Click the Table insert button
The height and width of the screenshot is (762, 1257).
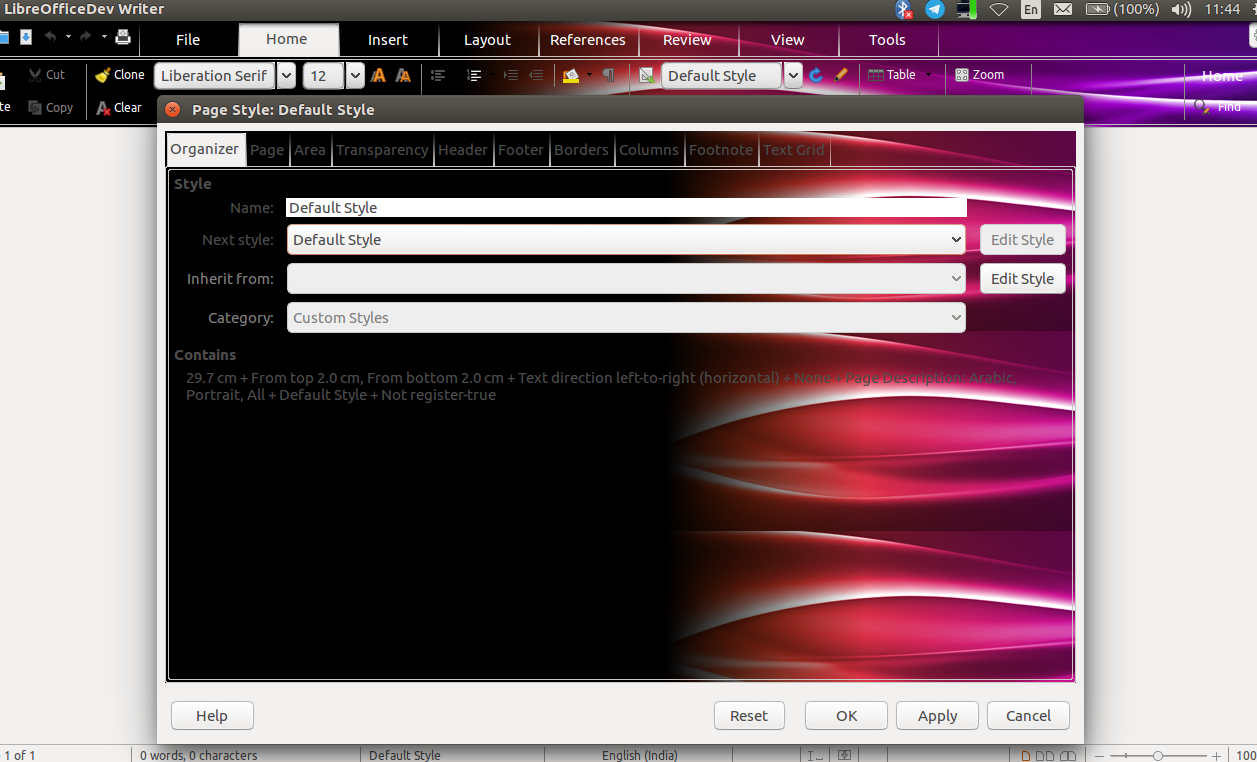click(892, 75)
